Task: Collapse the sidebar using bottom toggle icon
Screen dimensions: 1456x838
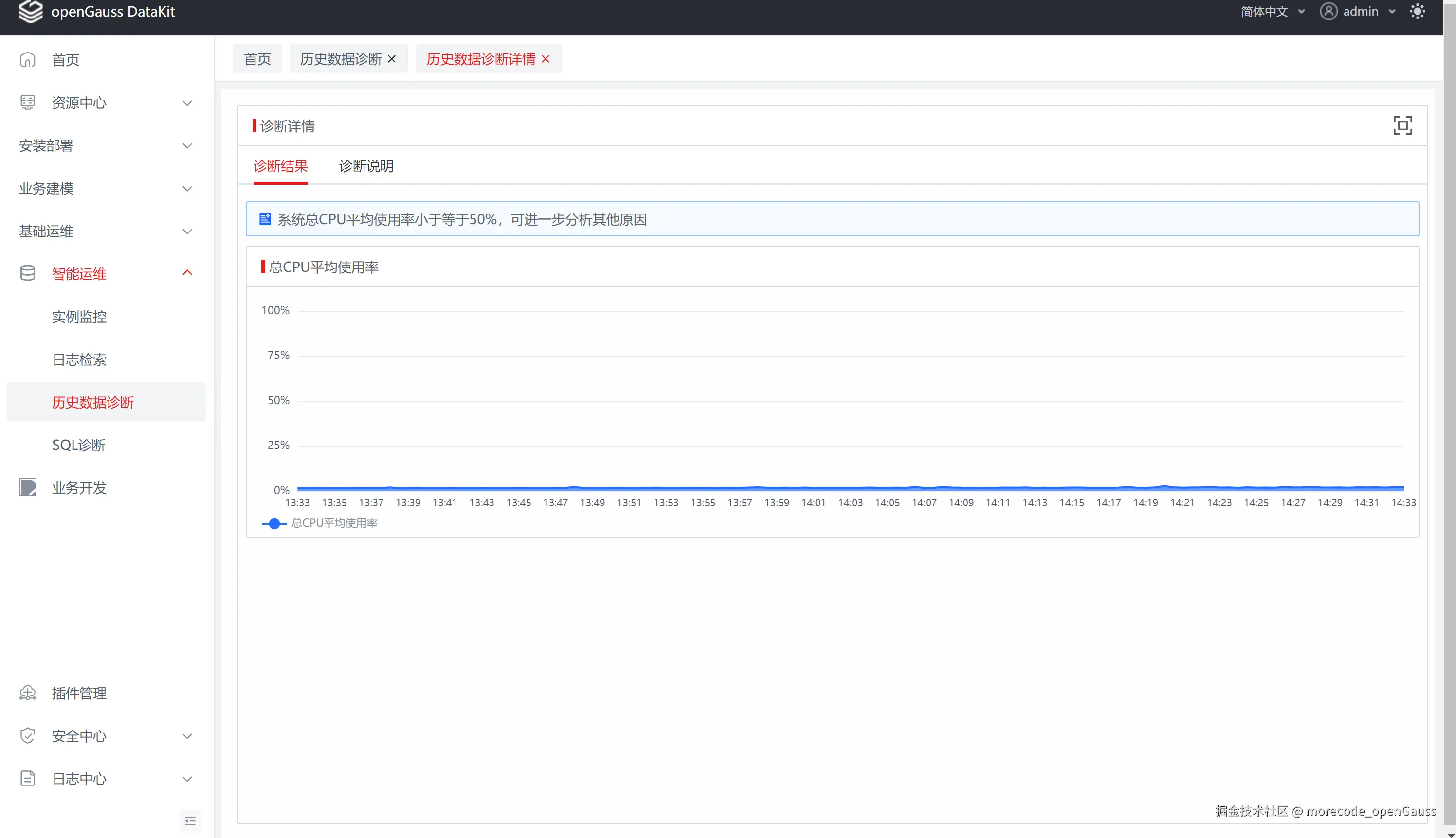Action: (x=191, y=820)
